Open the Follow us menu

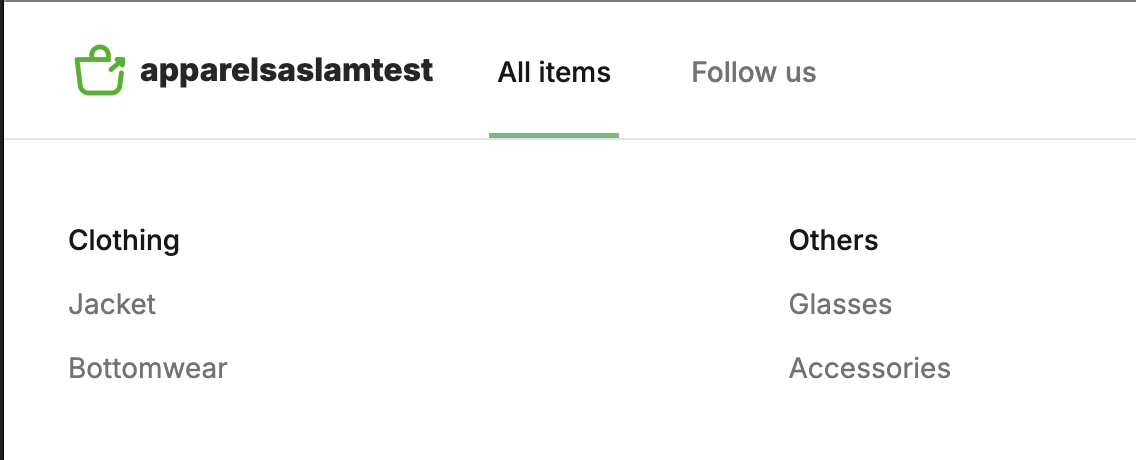coord(753,73)
